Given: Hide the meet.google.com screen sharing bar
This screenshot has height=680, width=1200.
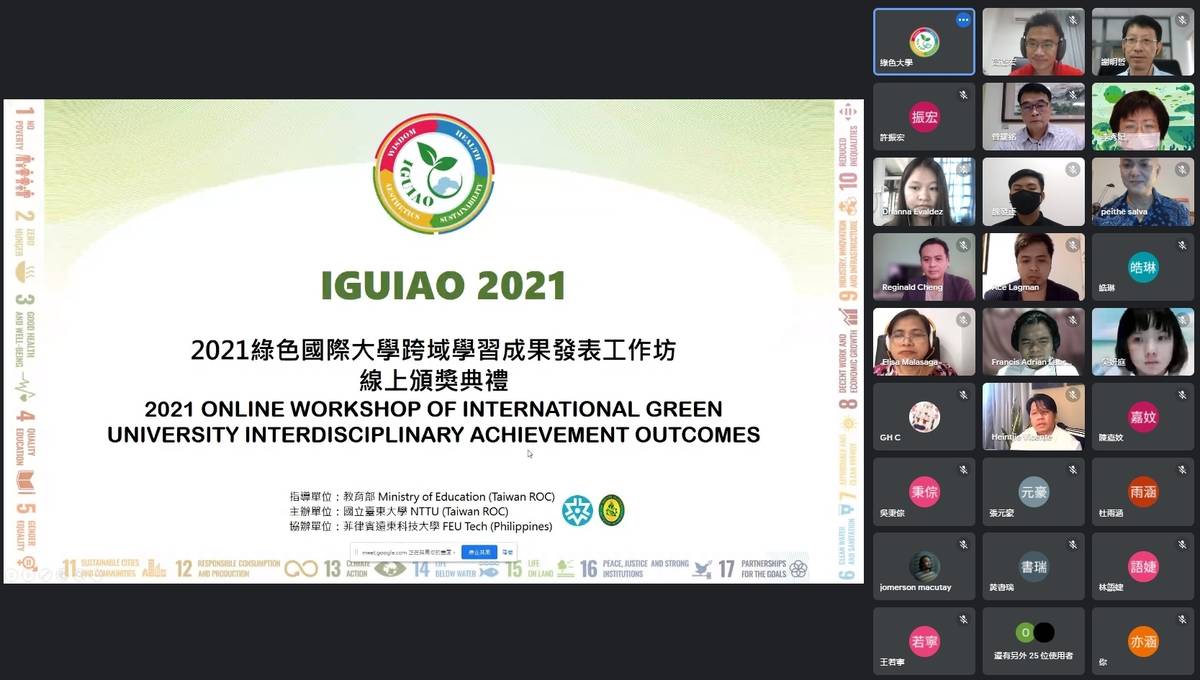Looking at the screenshot, I should [508, 552].
